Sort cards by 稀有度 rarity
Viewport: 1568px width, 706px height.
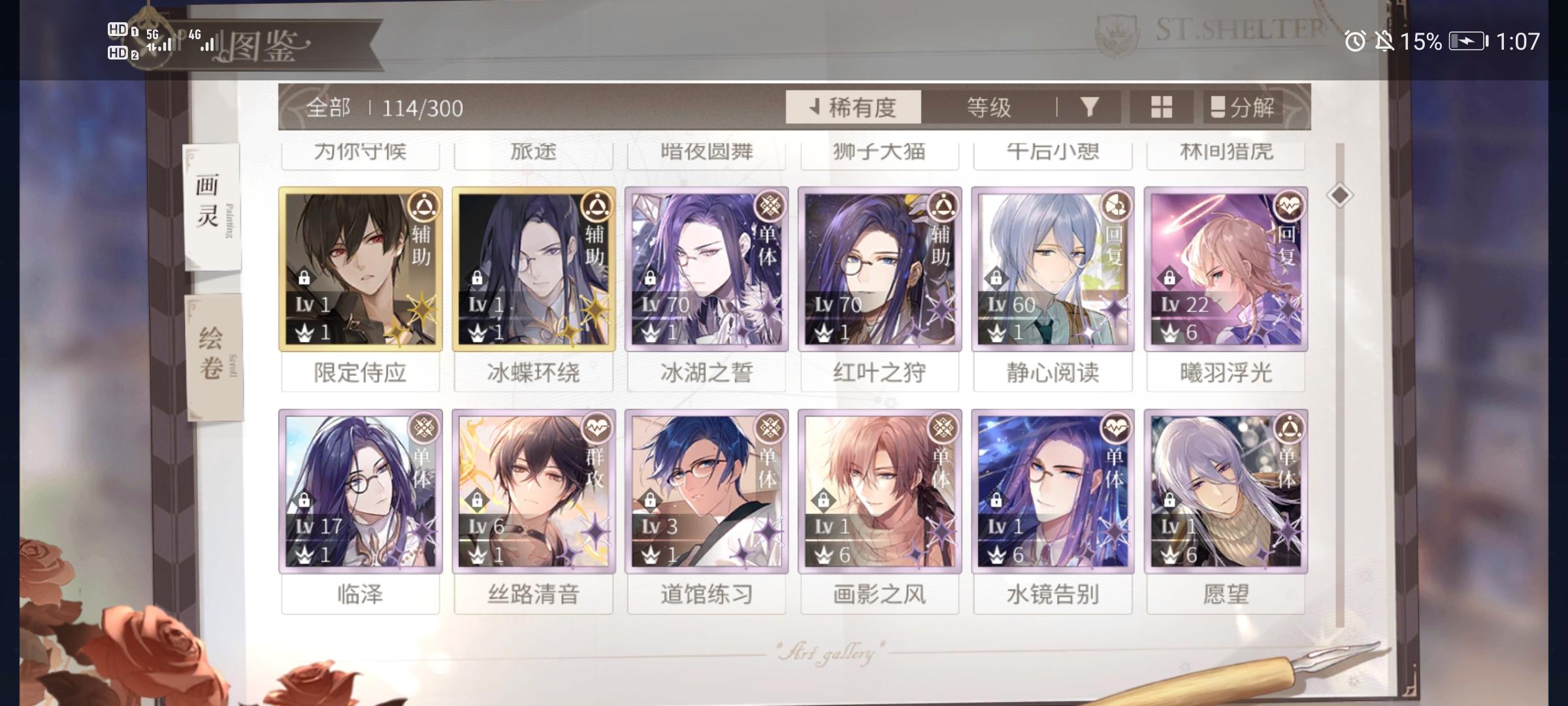(853, 107)
